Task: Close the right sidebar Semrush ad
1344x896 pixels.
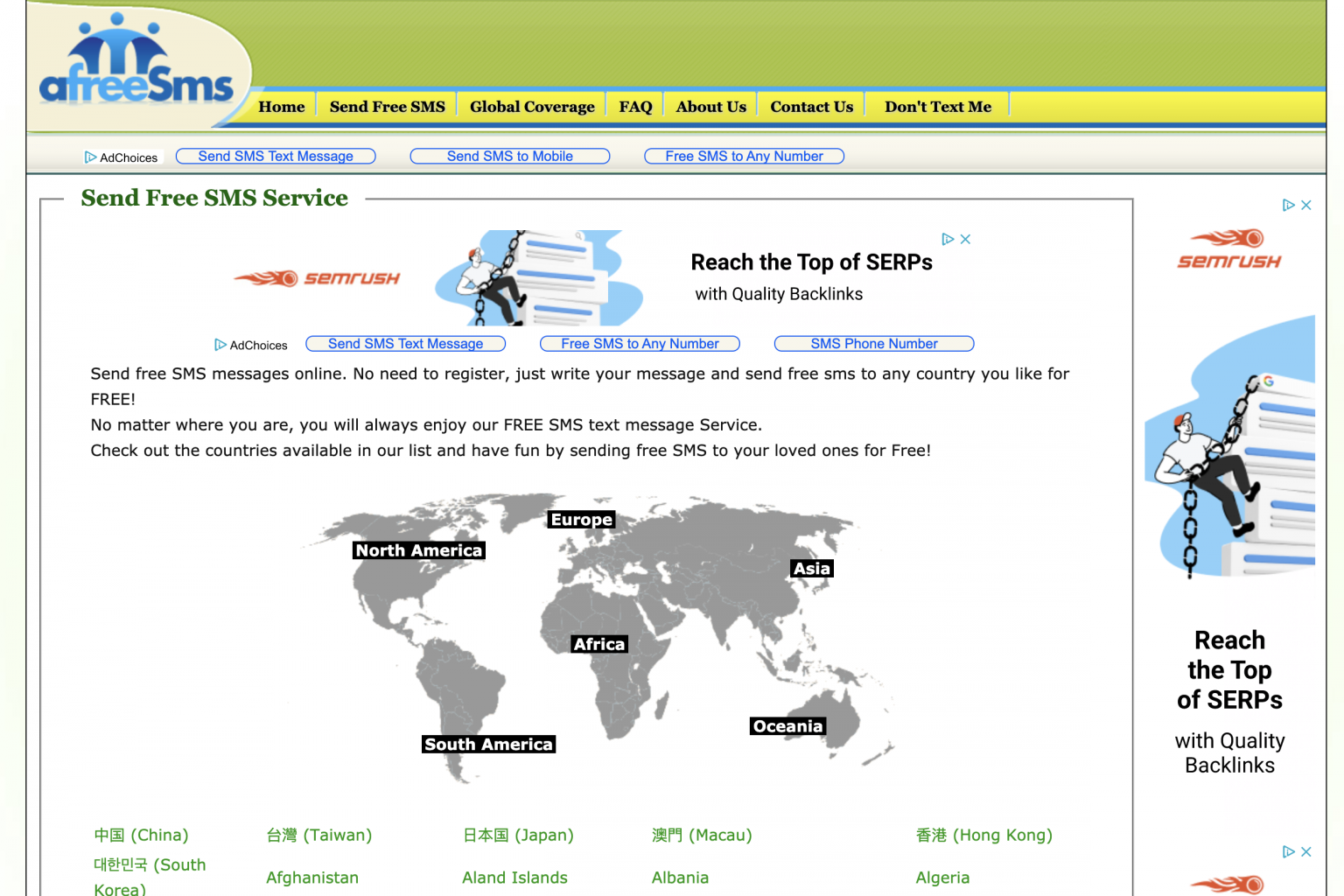Action: [1306, 205]
